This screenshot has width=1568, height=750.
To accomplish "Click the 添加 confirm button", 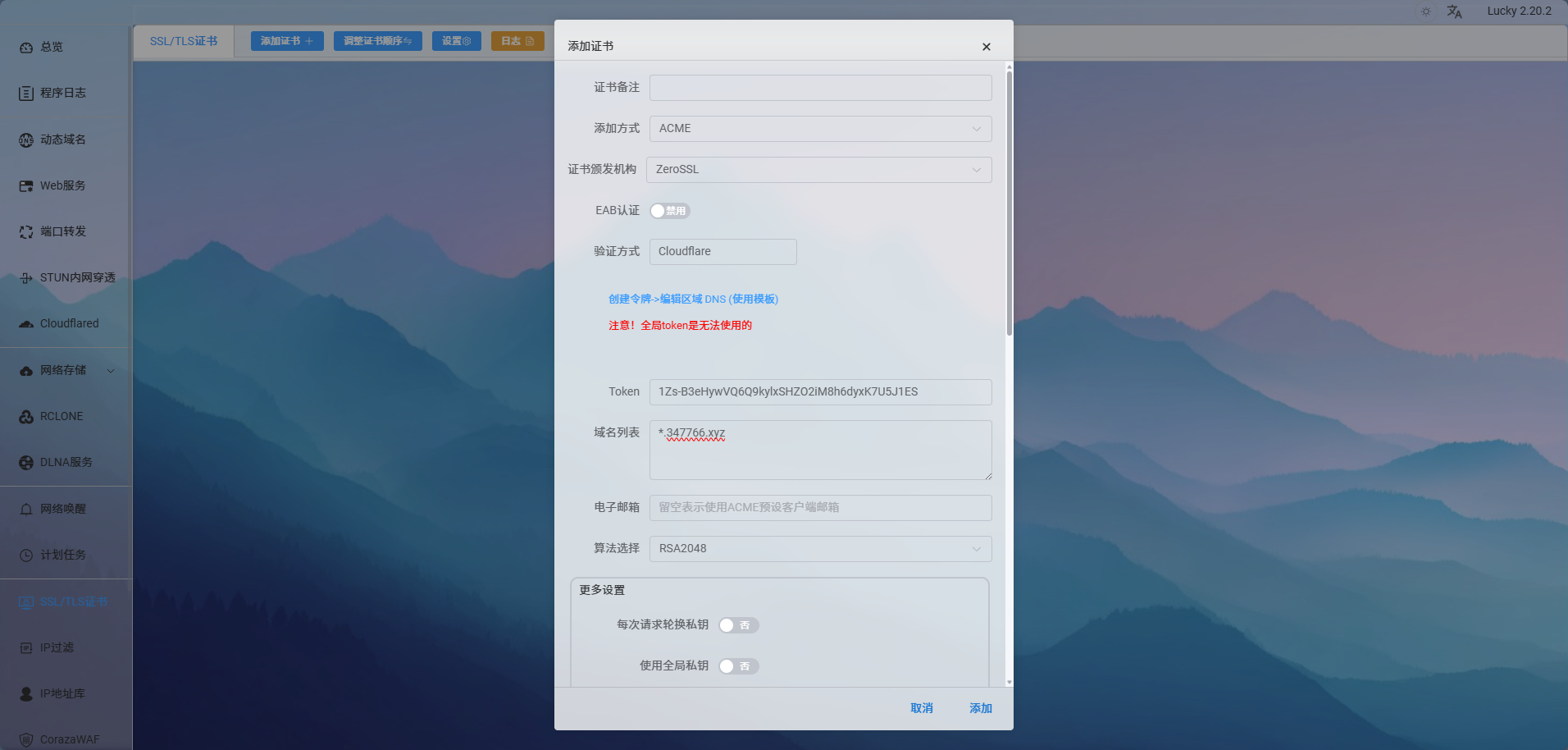I will [980, 708].
